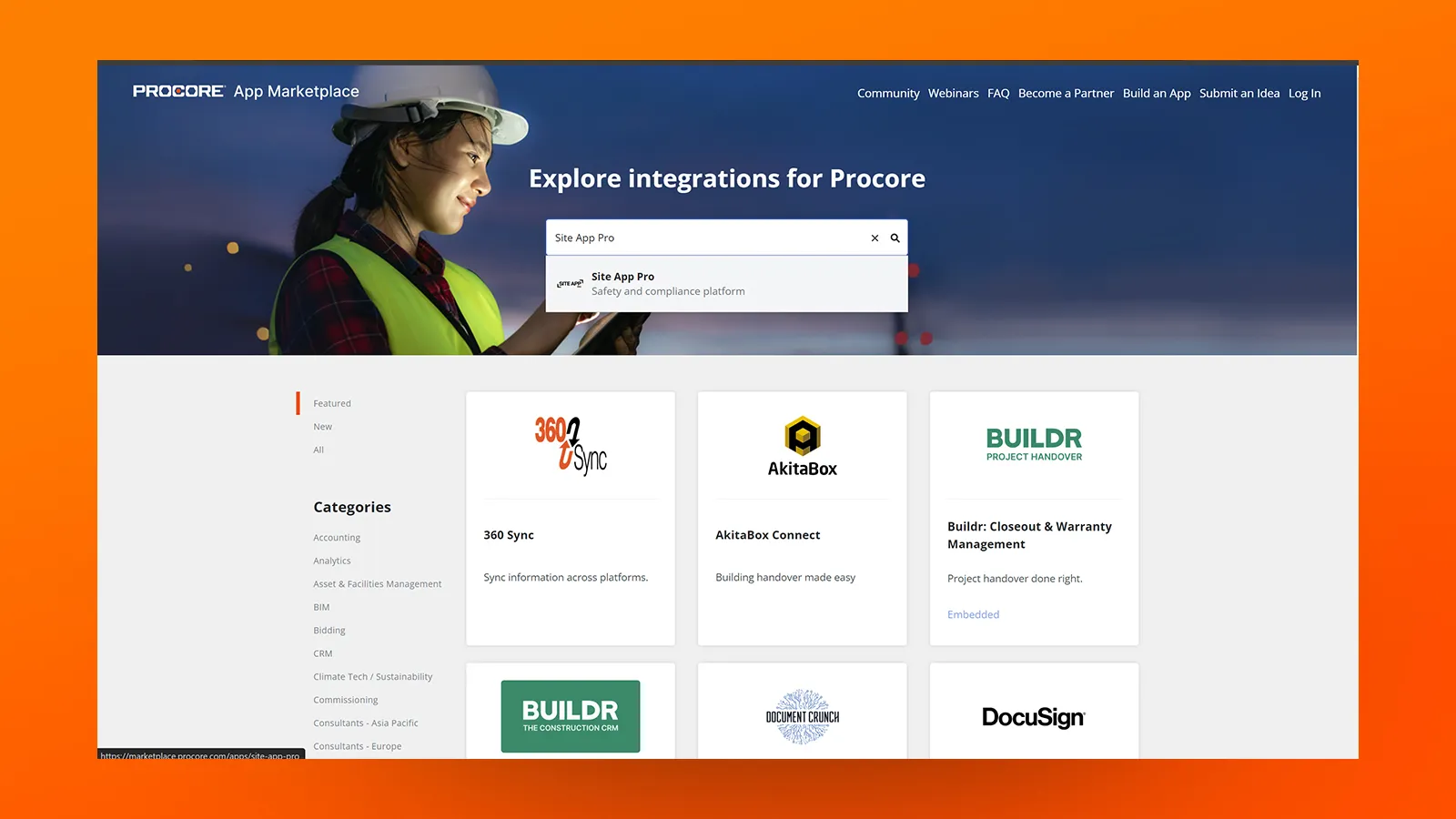Open the FAQ section
Screen dimensions: 1456x819
coord(998,93)
